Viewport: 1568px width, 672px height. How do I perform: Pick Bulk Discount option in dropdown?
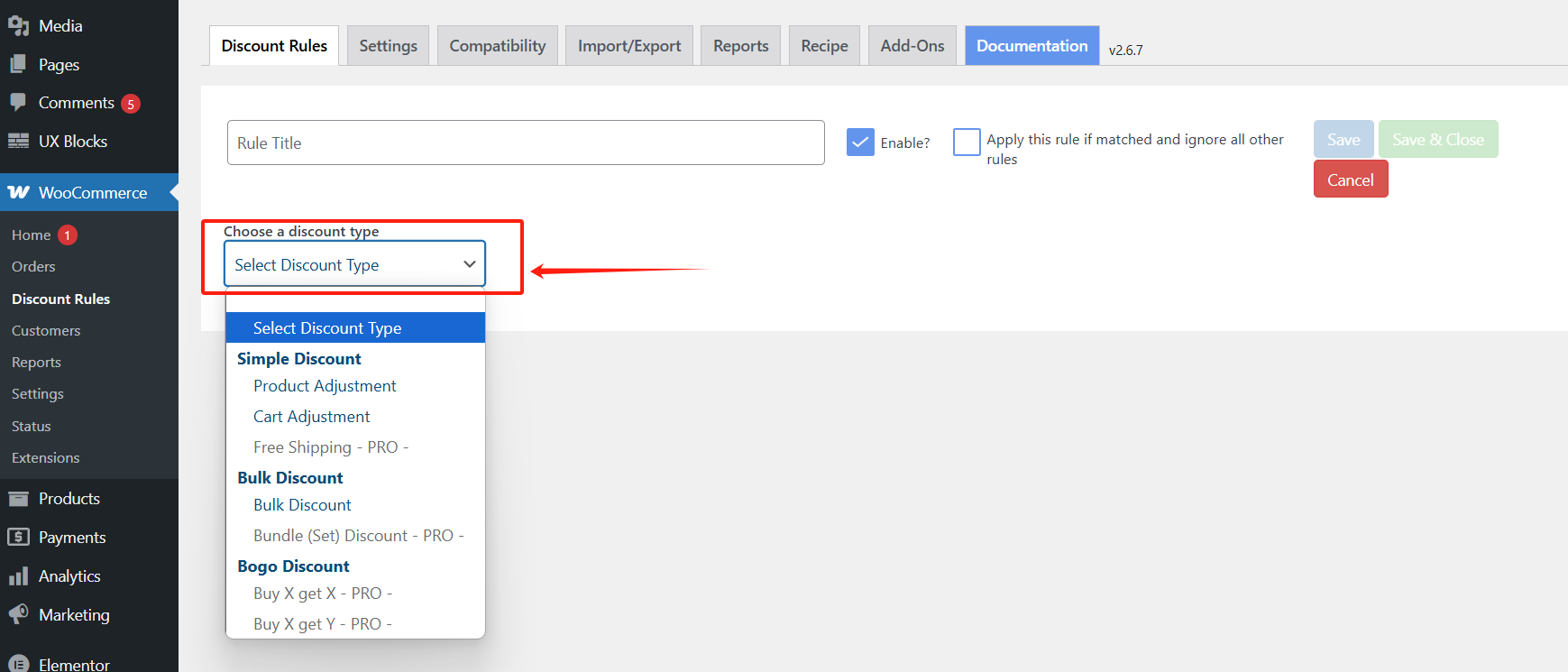coord(302,505)
